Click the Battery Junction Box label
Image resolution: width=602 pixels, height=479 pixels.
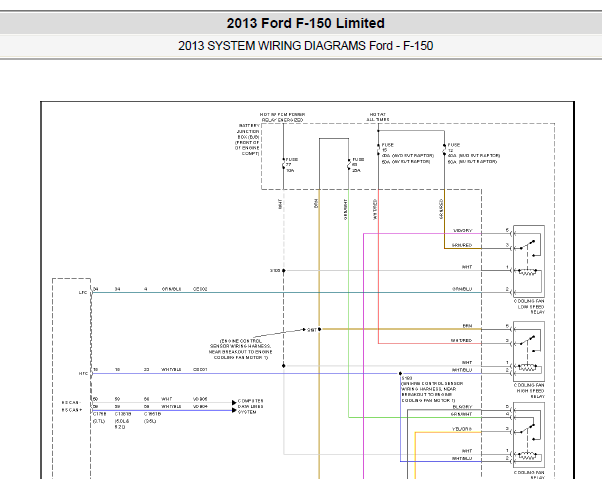click(x=248, y=139)
